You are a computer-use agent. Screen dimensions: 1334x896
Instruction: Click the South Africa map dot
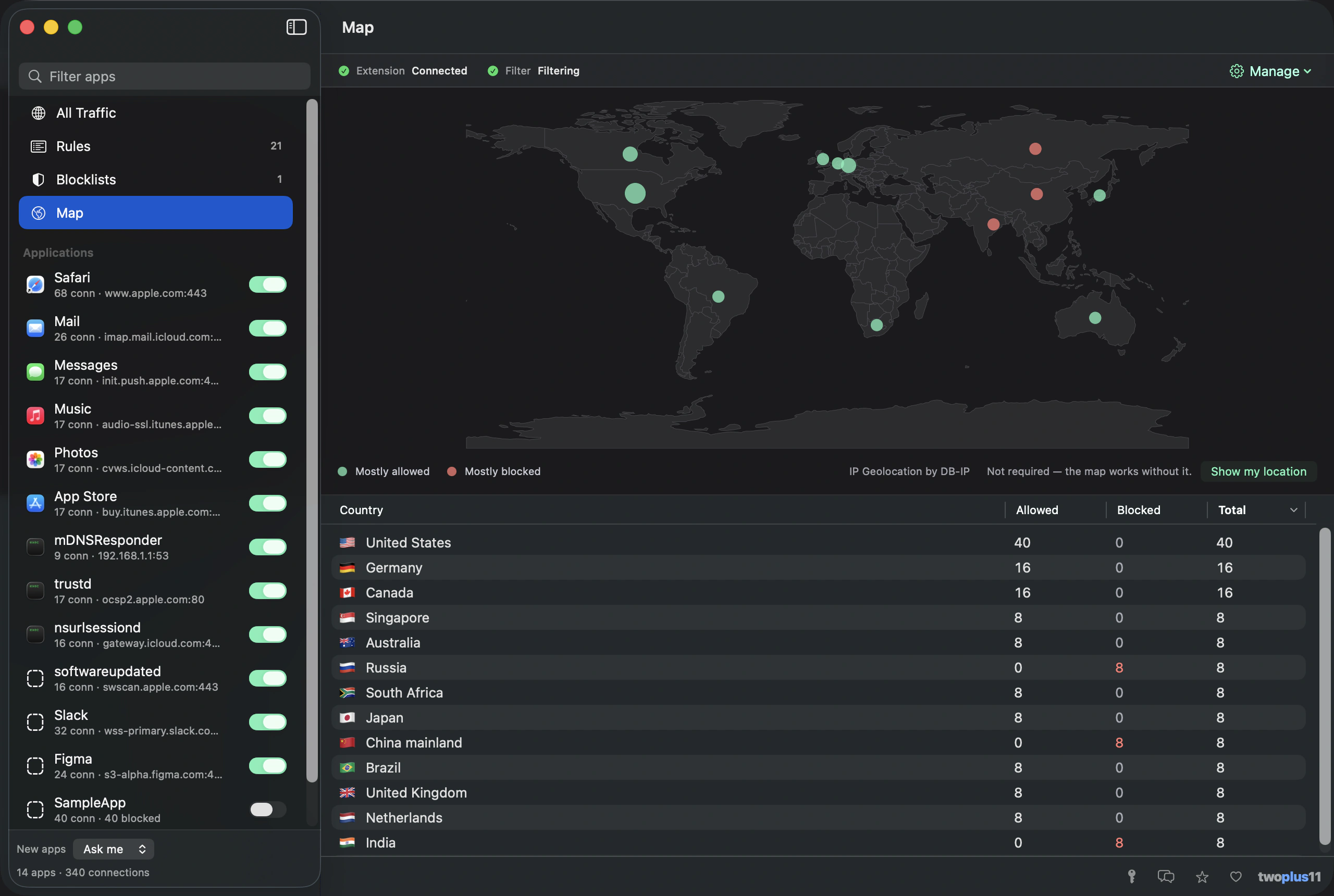pyautogui.click(x=877, y=325)
